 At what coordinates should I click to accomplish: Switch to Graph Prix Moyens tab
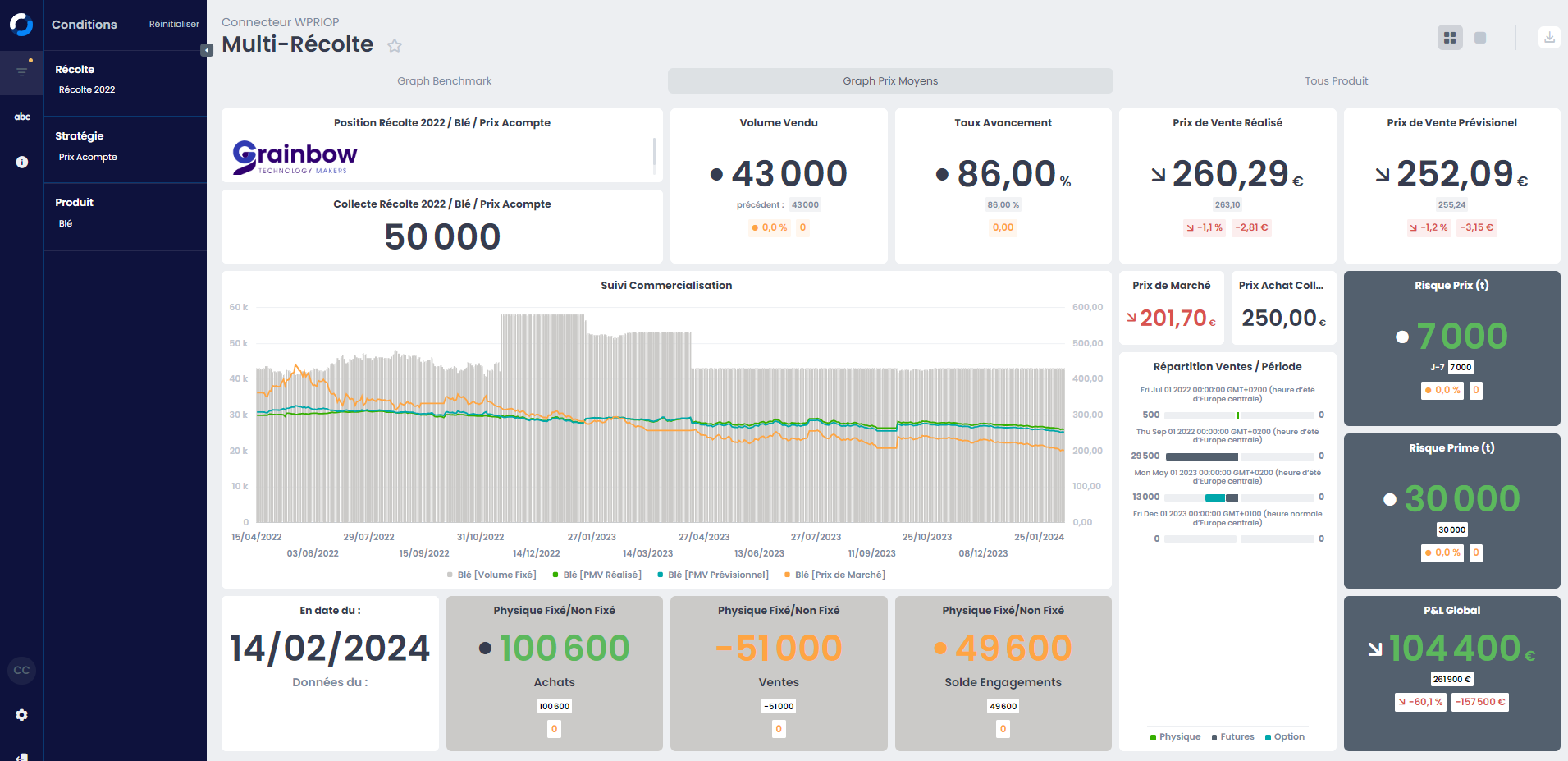pyautogui.click(x=890, y=81)
